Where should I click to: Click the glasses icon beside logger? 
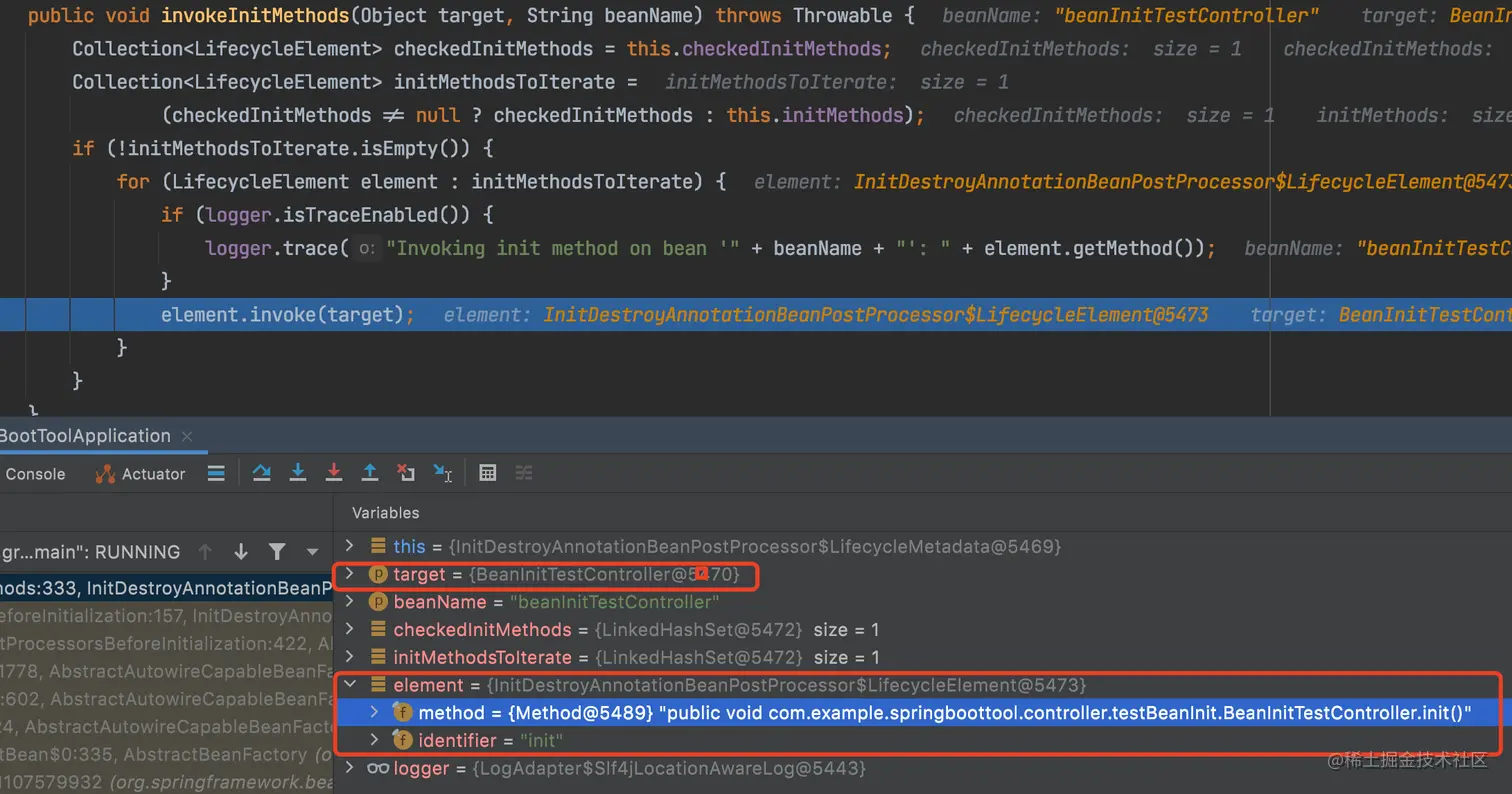click(378, 768)
